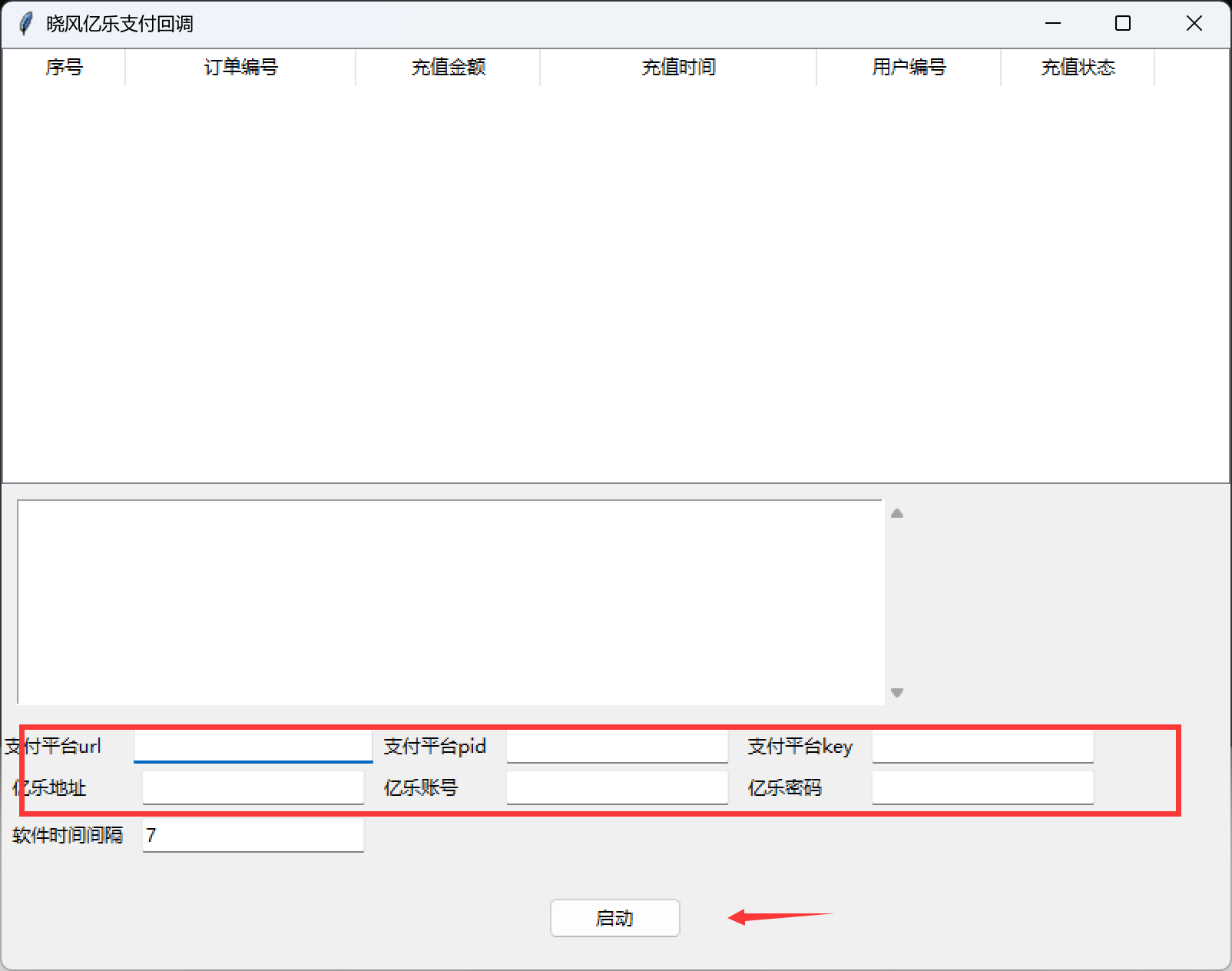Focus the 亿乐密码 input field

pos(982,787)
